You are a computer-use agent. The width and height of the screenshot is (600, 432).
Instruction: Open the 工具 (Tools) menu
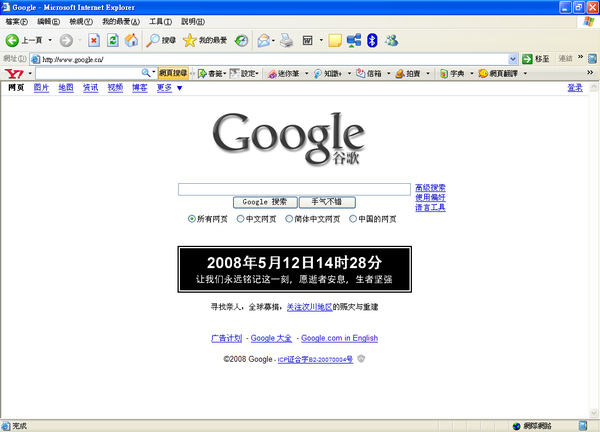[x=160, y=22]
